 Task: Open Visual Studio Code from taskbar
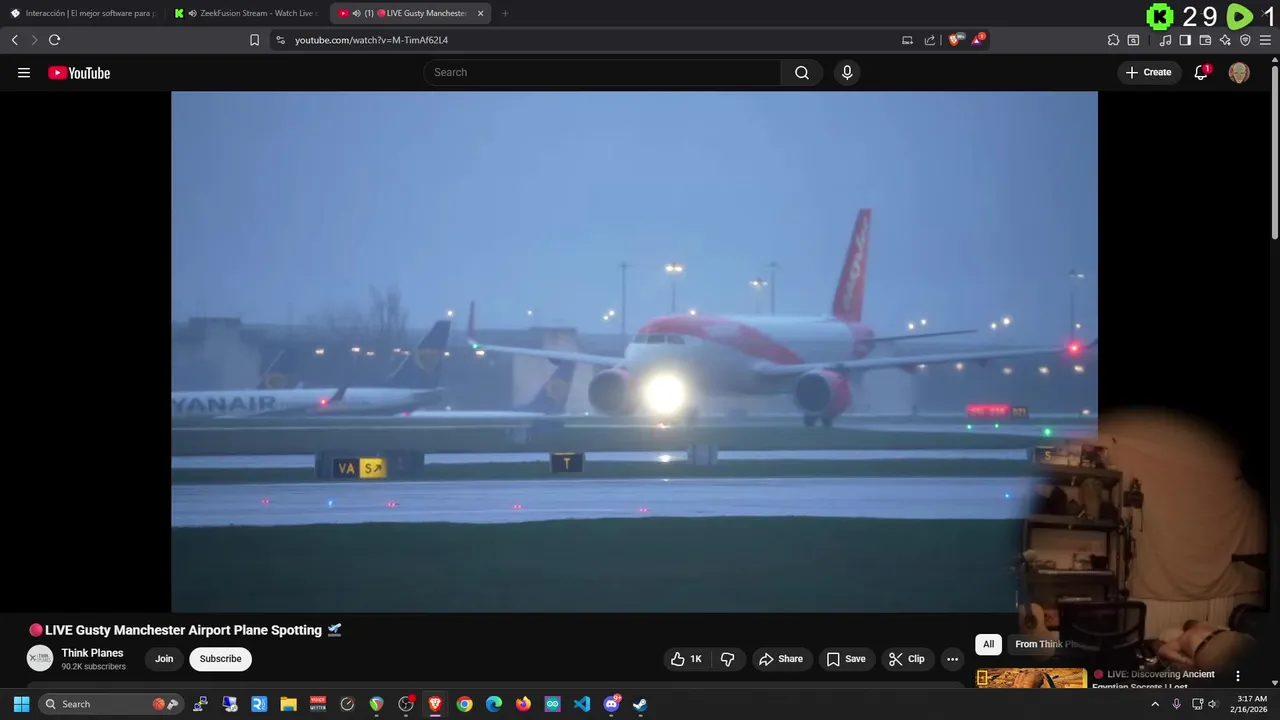(x=582, y=704)
